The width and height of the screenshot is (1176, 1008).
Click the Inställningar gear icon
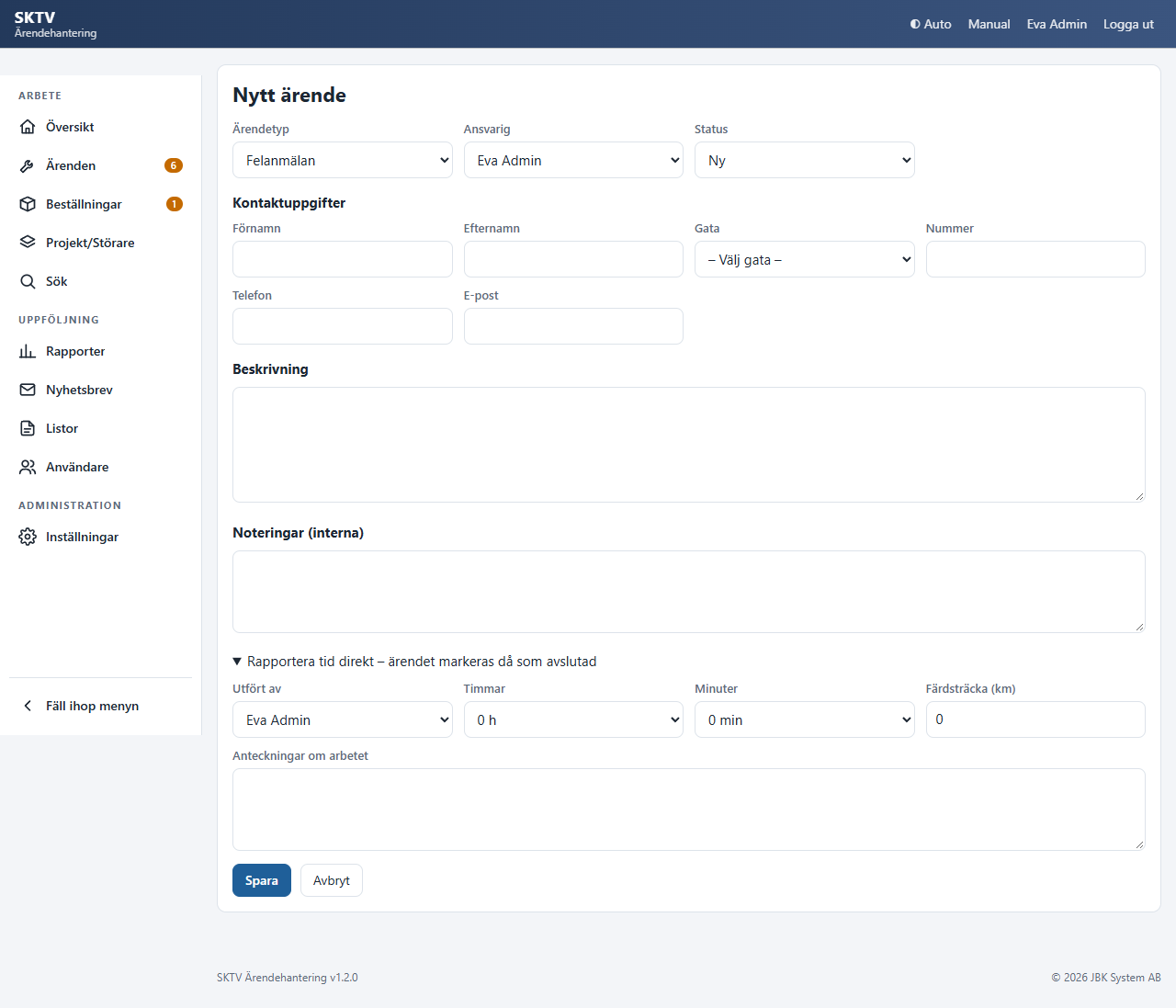(x=28, y=537)
